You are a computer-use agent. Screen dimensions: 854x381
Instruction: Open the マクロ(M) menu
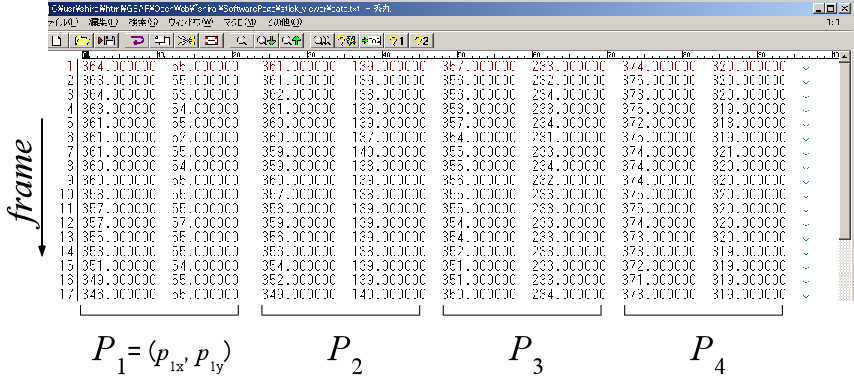tap(240, 22)
